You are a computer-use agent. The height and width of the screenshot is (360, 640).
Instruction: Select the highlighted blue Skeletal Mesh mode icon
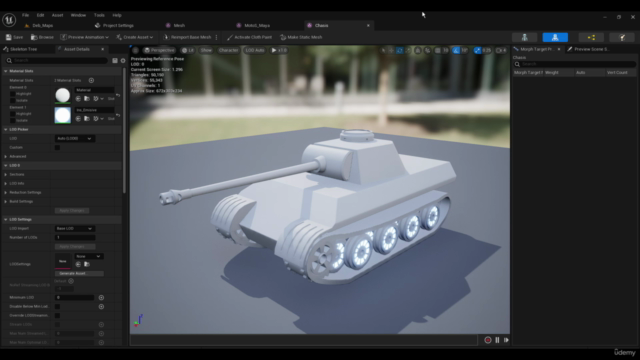click(555, 38)
